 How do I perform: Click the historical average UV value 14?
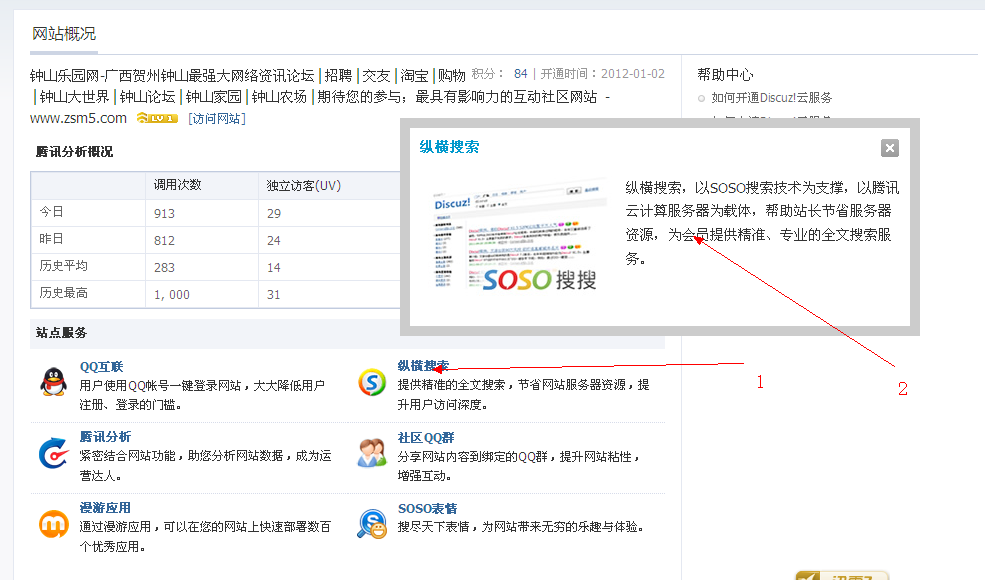pyautogui.click(x=274, y=268)
